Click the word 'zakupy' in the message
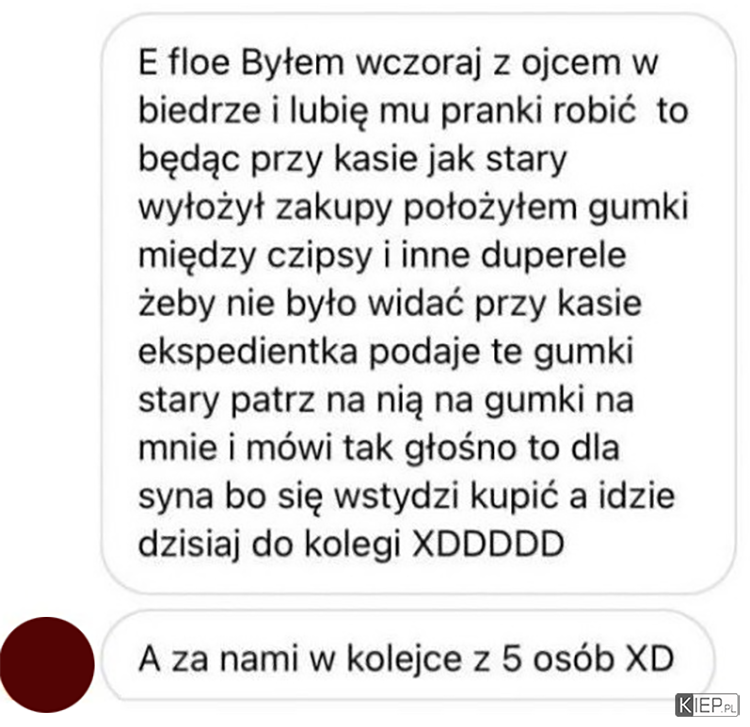The width and height of the screenshot is (750, 727). click(334, 208)
